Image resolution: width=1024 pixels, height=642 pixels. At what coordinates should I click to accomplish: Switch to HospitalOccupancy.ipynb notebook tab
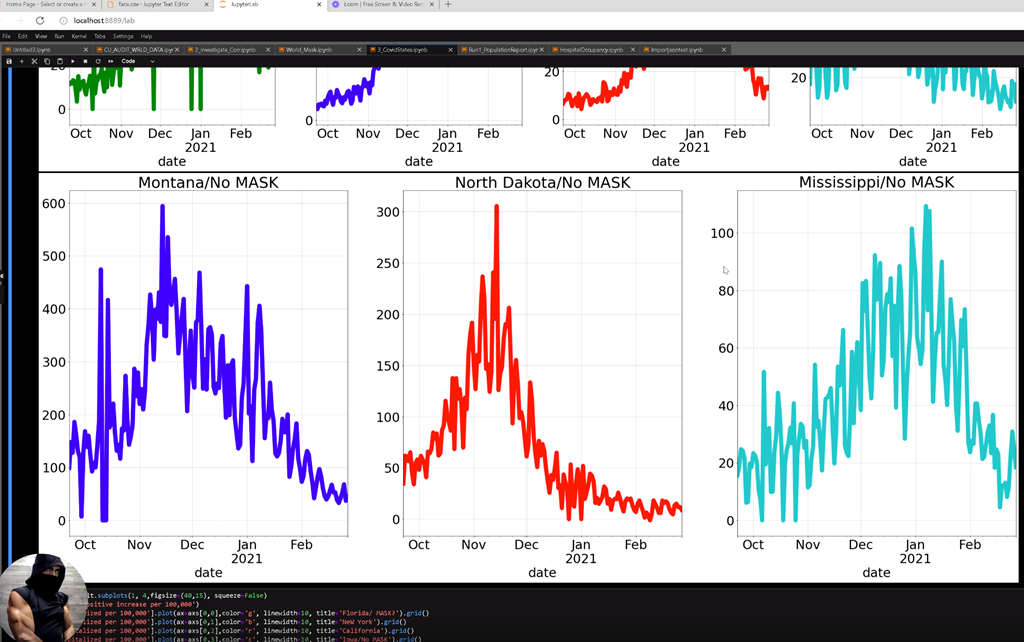[x=593, y=49]
